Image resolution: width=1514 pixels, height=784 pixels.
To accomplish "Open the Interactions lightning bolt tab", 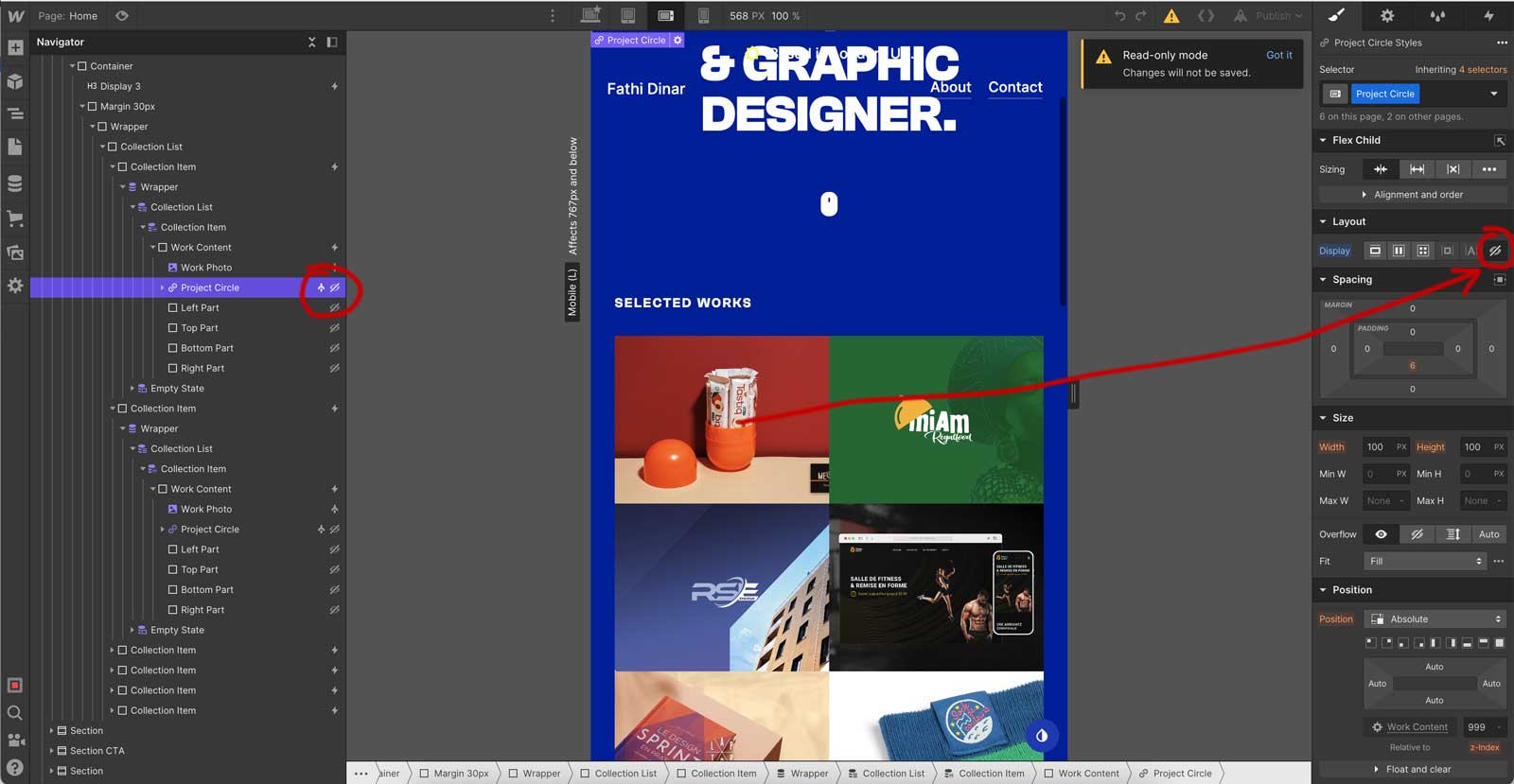I will pos(1488,16).
